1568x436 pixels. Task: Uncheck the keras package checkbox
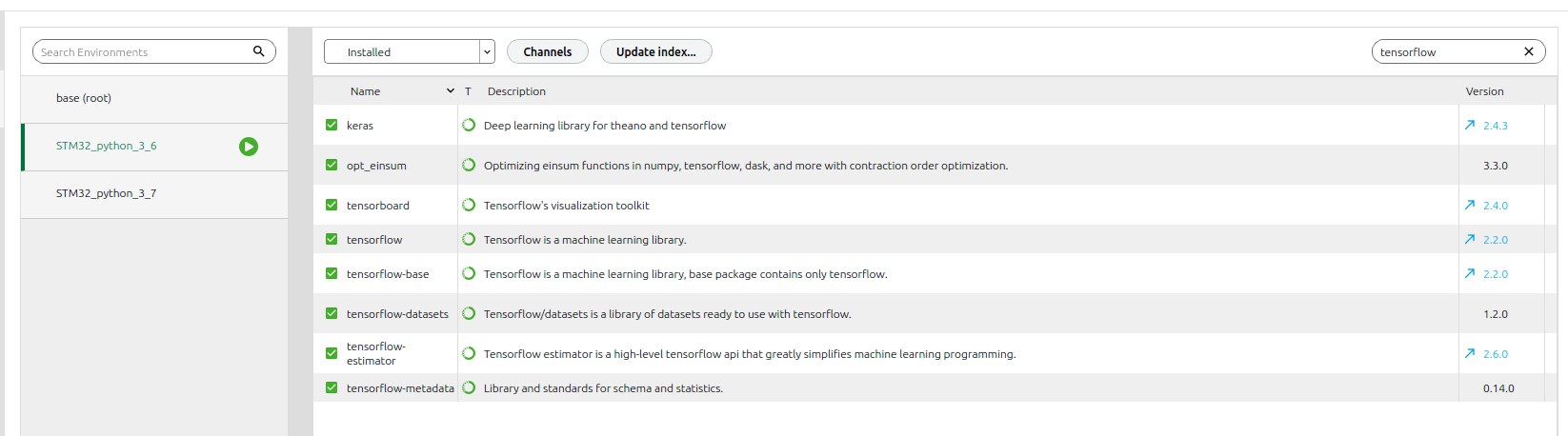click(x=332, y=125)
